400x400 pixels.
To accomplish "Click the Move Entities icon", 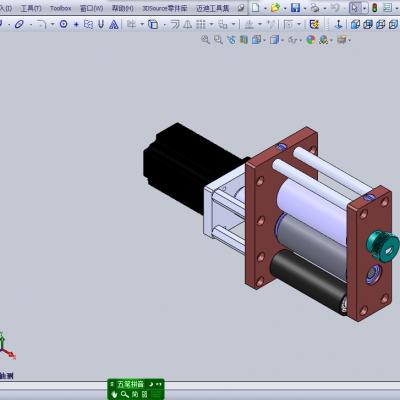I will pos(223,24).
